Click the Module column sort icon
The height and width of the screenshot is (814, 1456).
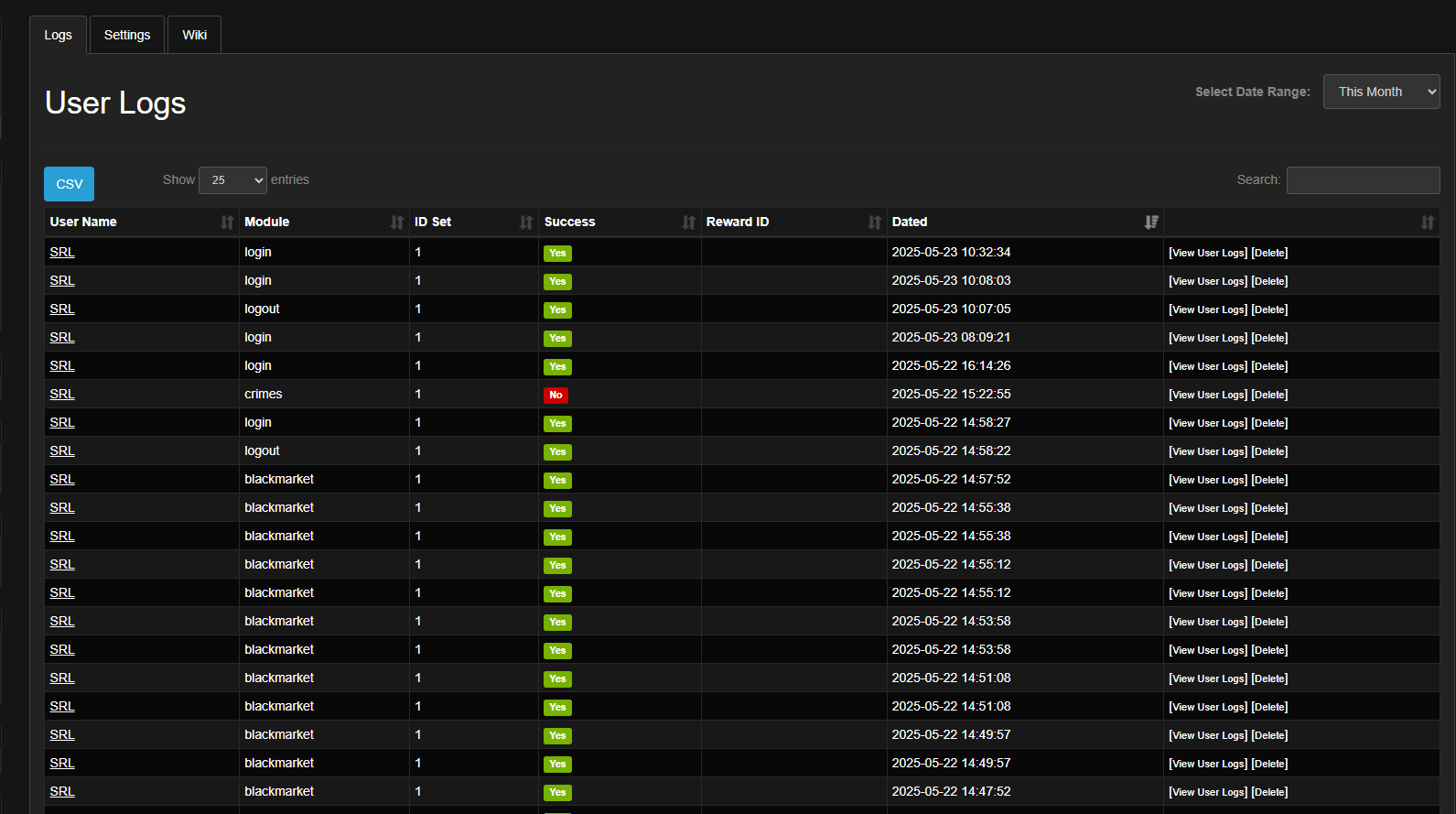(x=396, y=222)
